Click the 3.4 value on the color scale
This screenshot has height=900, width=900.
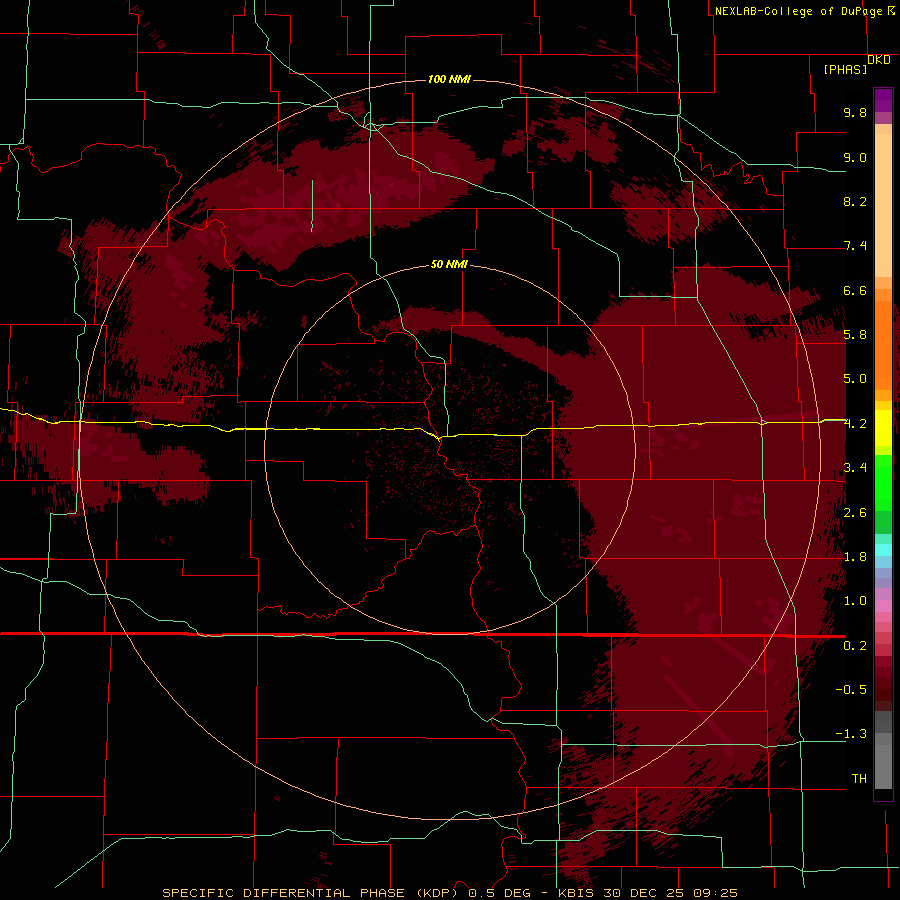pyautogui.click(x=855, y=467)
